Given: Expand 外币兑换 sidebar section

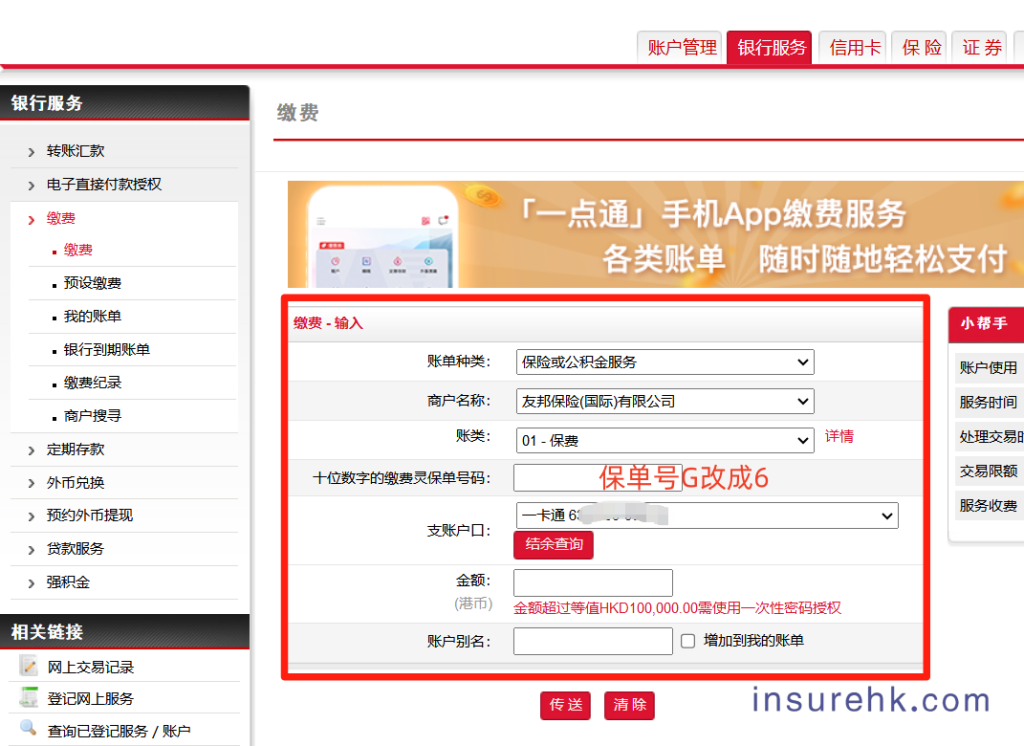Looking at the screenshot, I should (75, 483).
